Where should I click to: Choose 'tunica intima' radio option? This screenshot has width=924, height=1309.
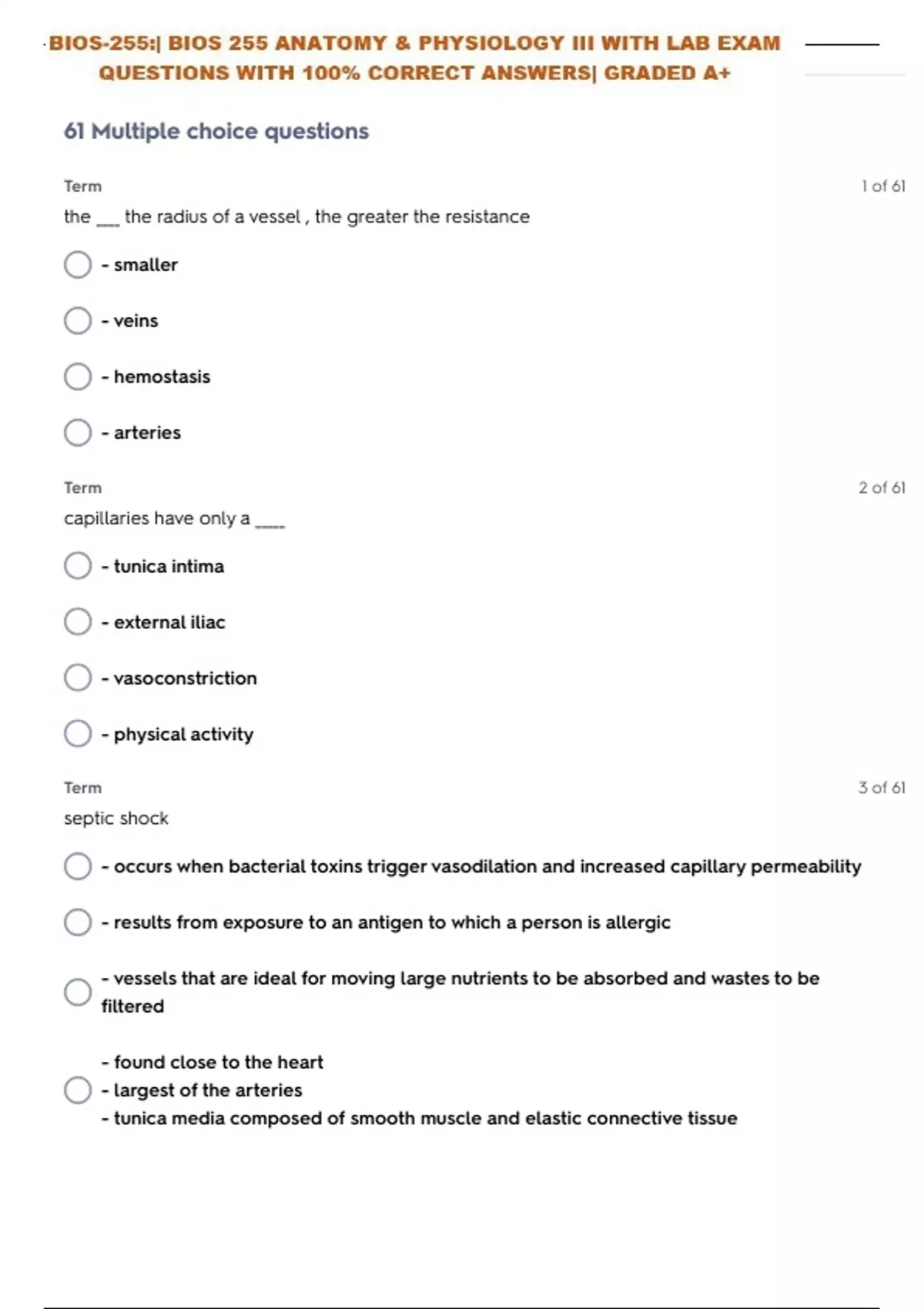click(78, 566)
